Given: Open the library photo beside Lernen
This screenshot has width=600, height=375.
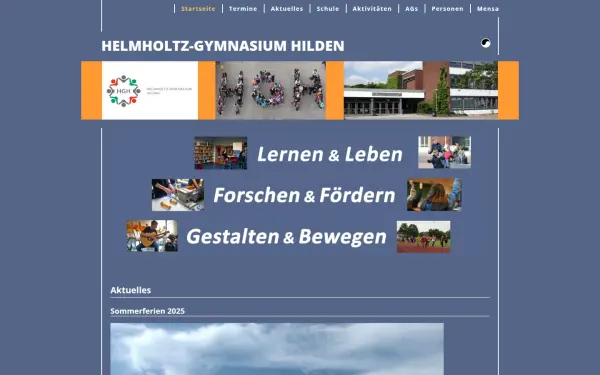Looking at the screenshot, I should click(x=221, y=153).
